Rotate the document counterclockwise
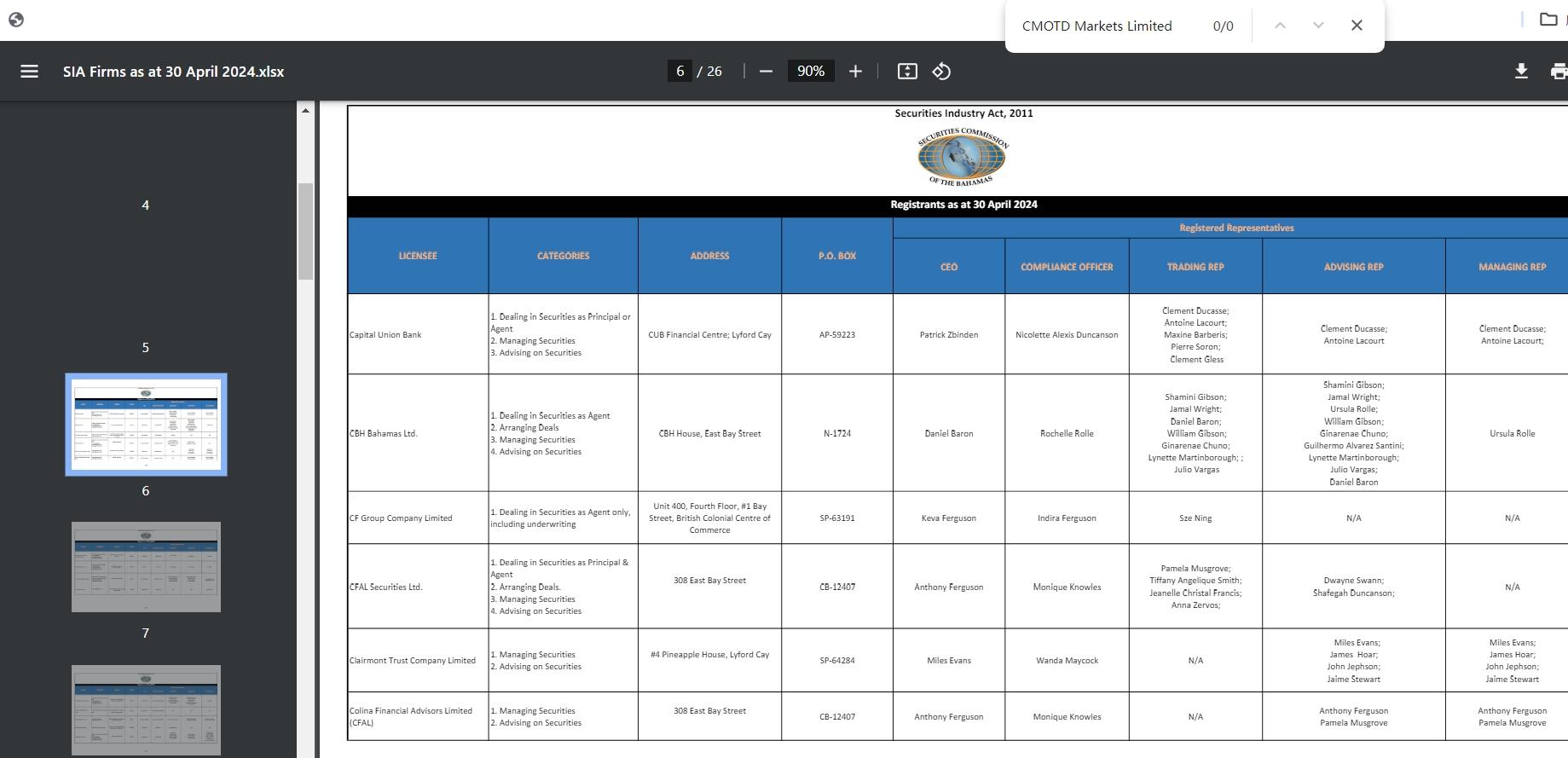The image size is (1568, 758). (x=941, y=72)
